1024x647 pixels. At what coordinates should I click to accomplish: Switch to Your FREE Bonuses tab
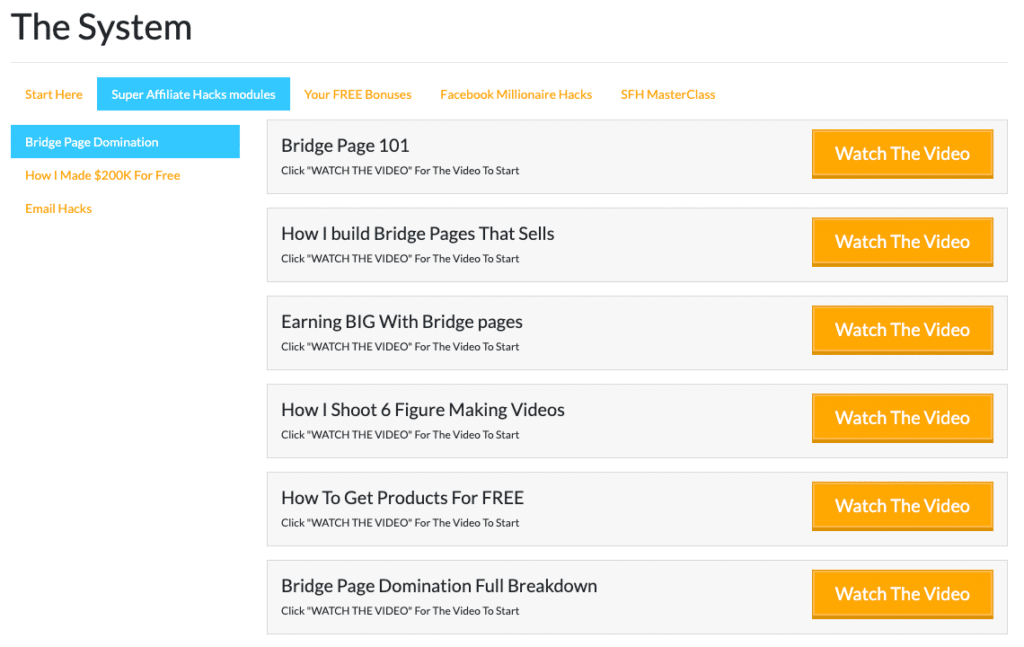coord(358,95)
